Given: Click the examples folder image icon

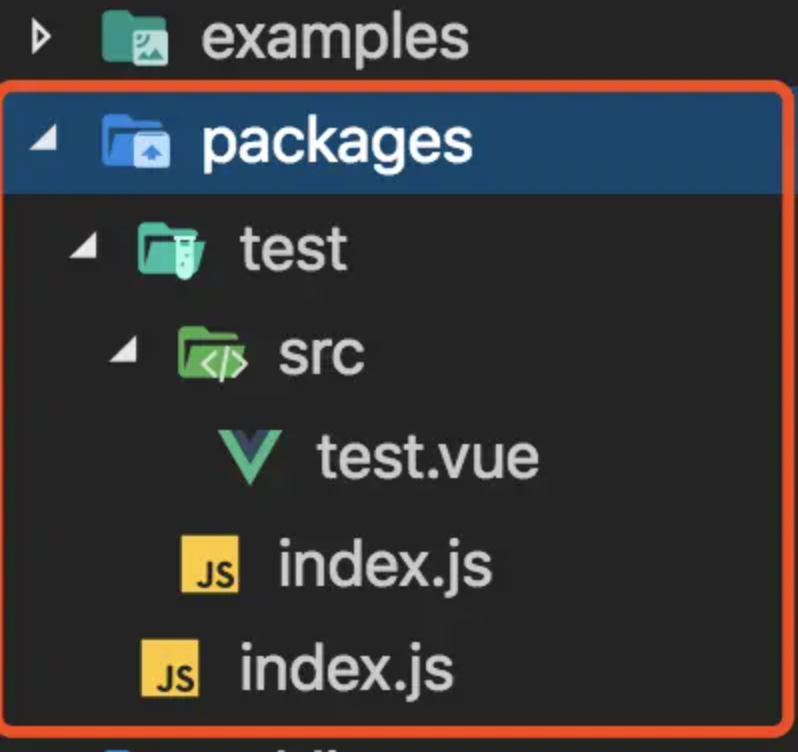Looking at the screenshot, I should 136,39.
